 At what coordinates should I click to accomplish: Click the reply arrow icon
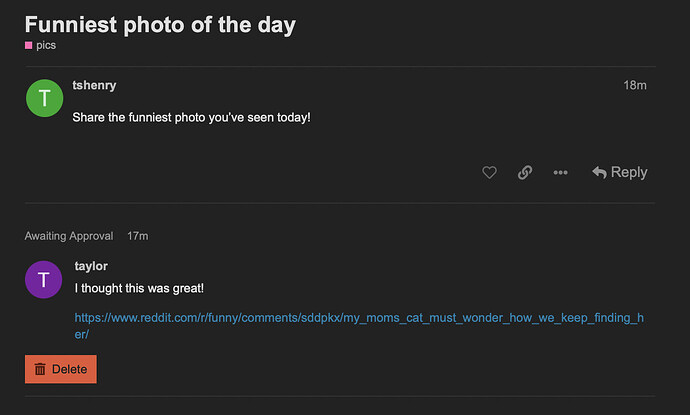coord(600,173)
